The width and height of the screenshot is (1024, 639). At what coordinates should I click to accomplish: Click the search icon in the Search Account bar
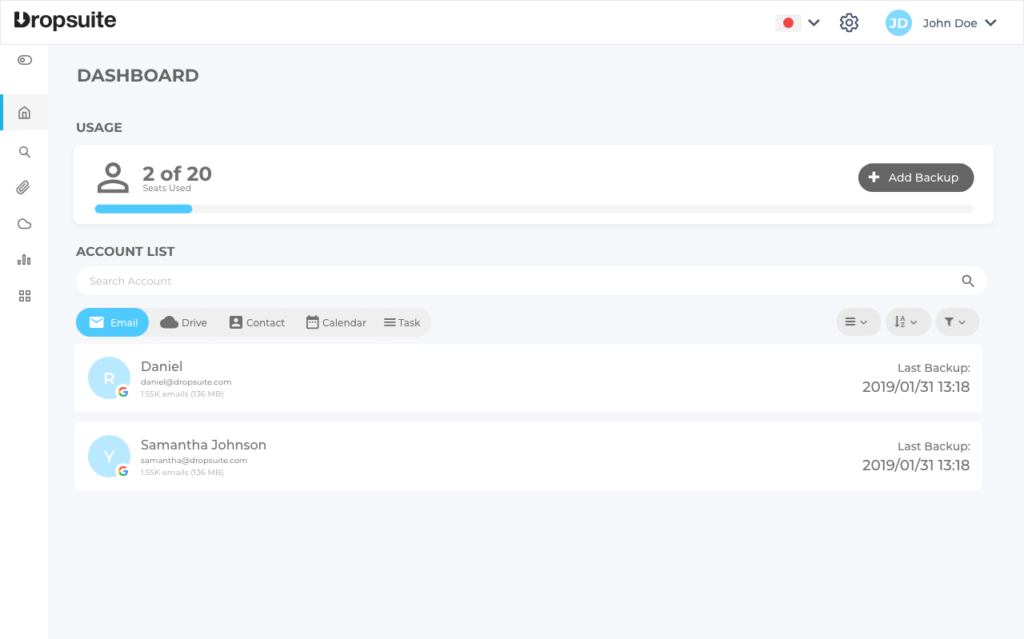coord(967,281)
